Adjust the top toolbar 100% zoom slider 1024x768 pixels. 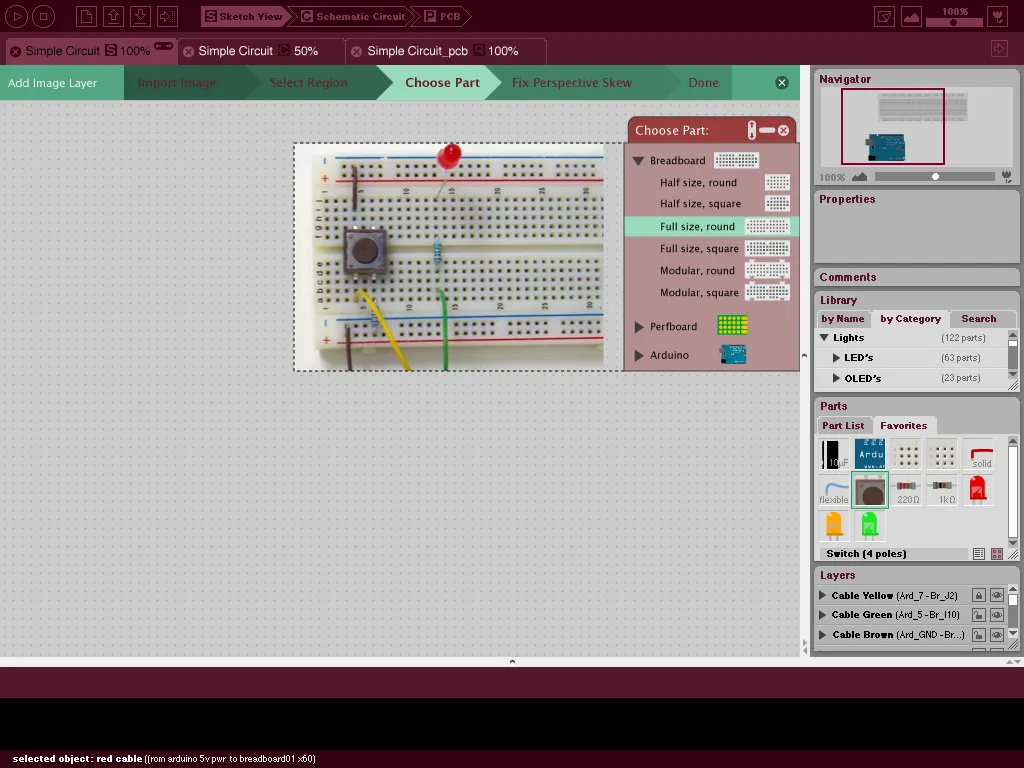[954, 22]
